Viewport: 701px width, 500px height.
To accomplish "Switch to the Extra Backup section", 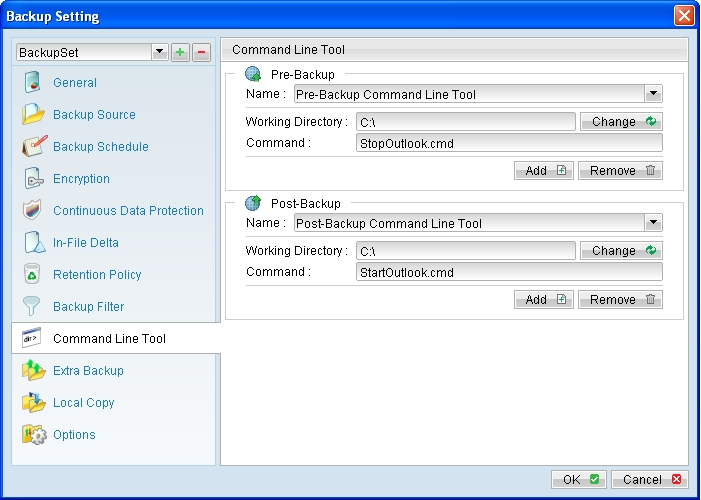I will pyautogui.click(x=88, y=371).
